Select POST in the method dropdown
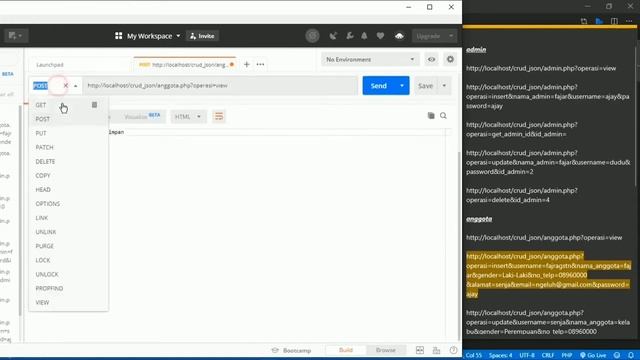The height and width of the screenshot is (360, 640). (42, 119)
